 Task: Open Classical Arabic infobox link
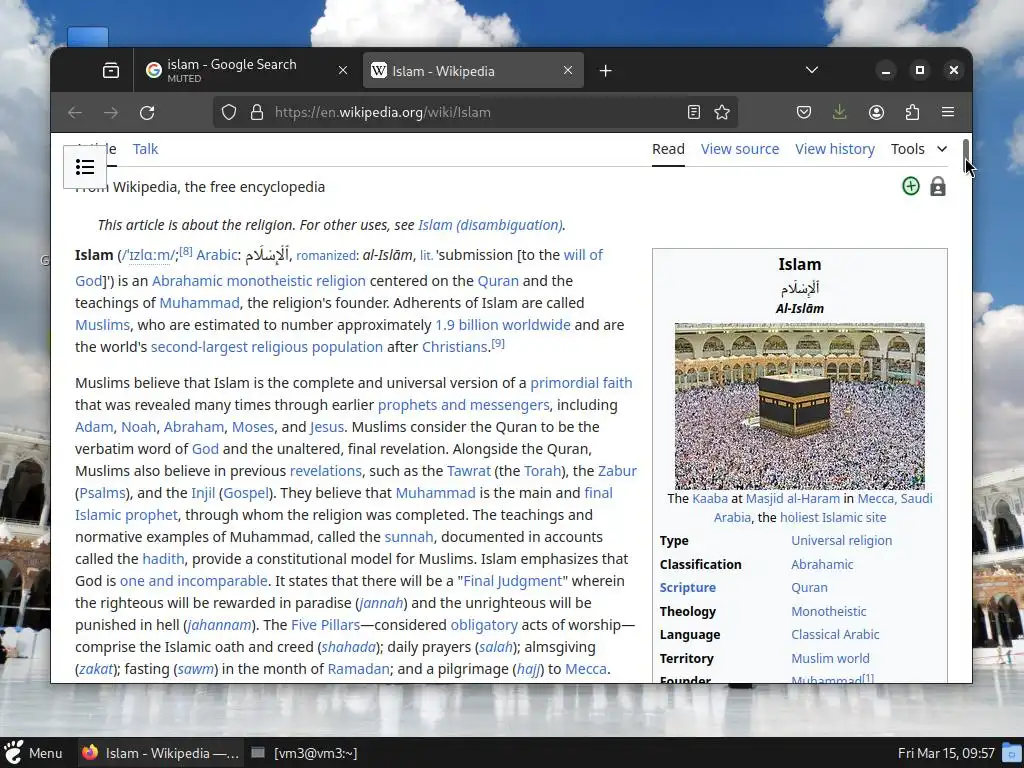[x=835, y=634]
